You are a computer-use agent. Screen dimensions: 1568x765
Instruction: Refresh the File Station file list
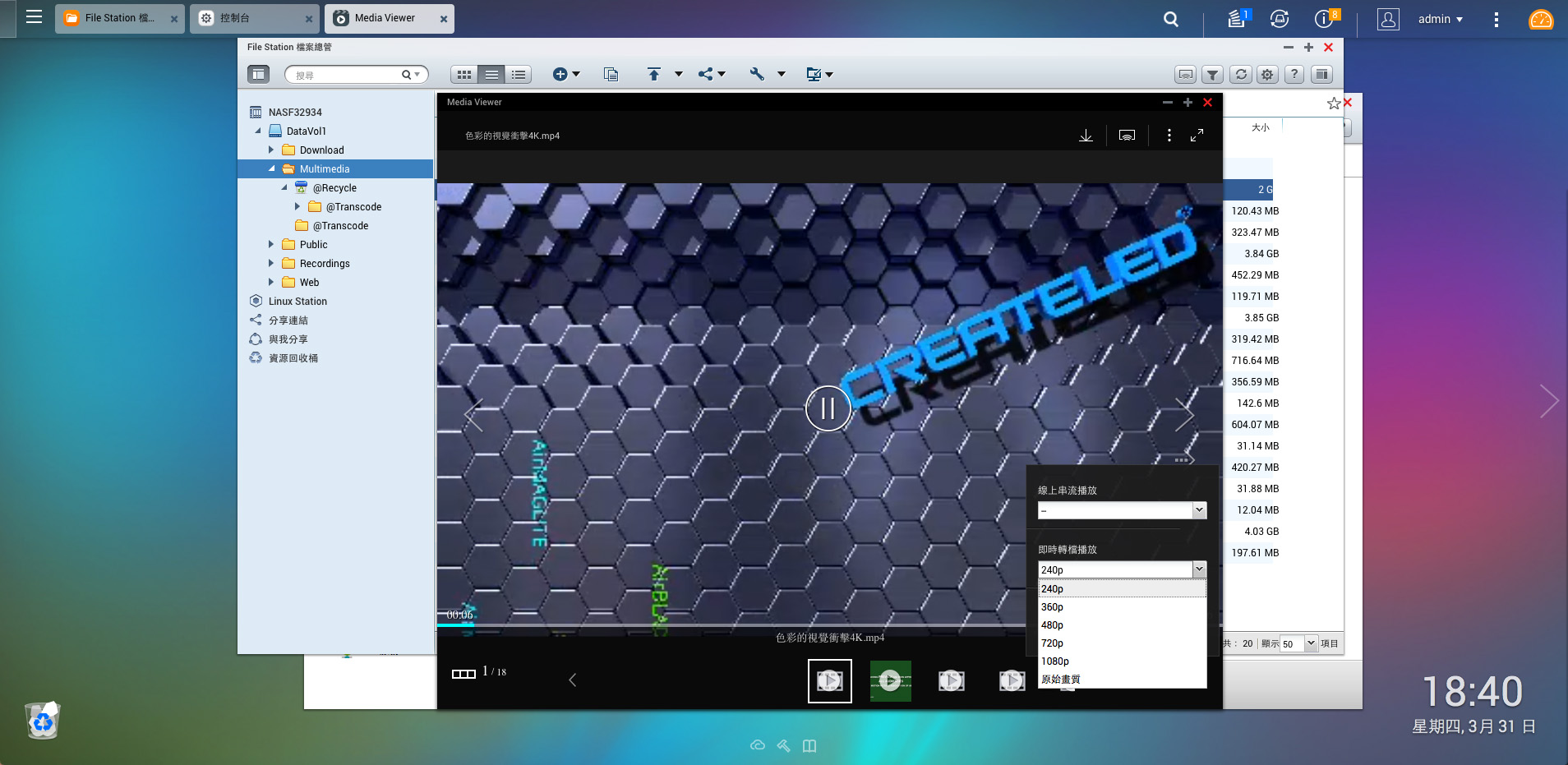pyautogui.click(x=1241, y=74)
